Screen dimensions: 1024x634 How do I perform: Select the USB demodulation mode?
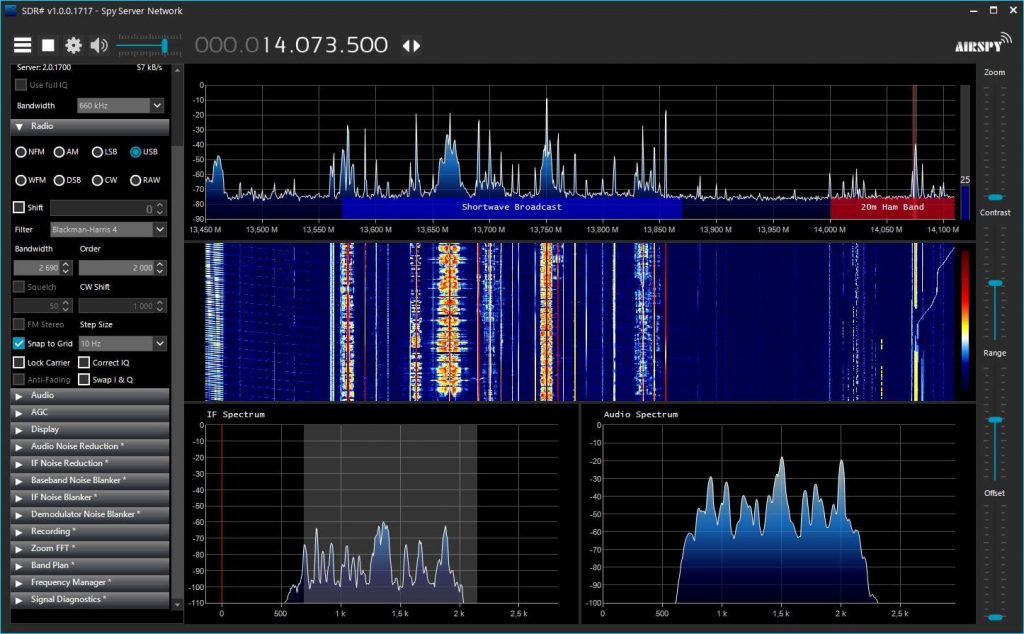pyautogui.click(x=135, y=151)
